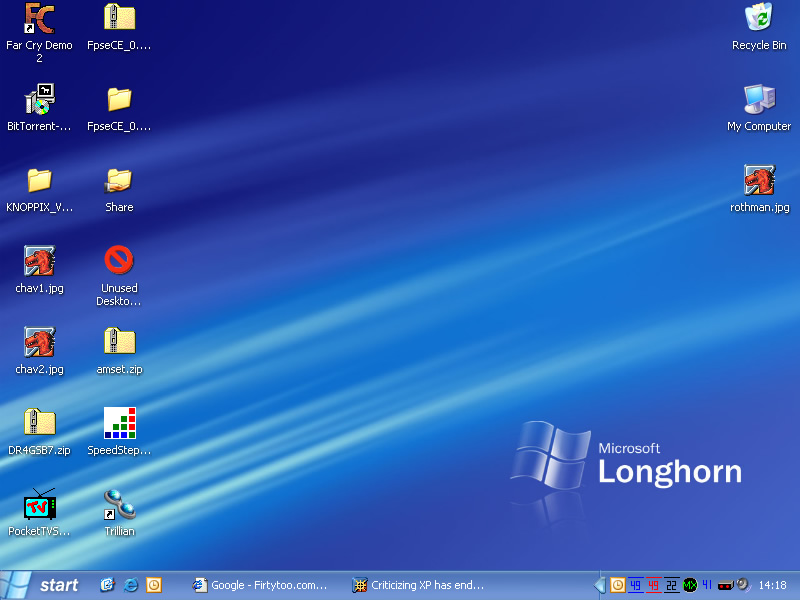Select the Unused Desktop Shortcuts icon
The image size is (800, 600).
tap(119, 261)
